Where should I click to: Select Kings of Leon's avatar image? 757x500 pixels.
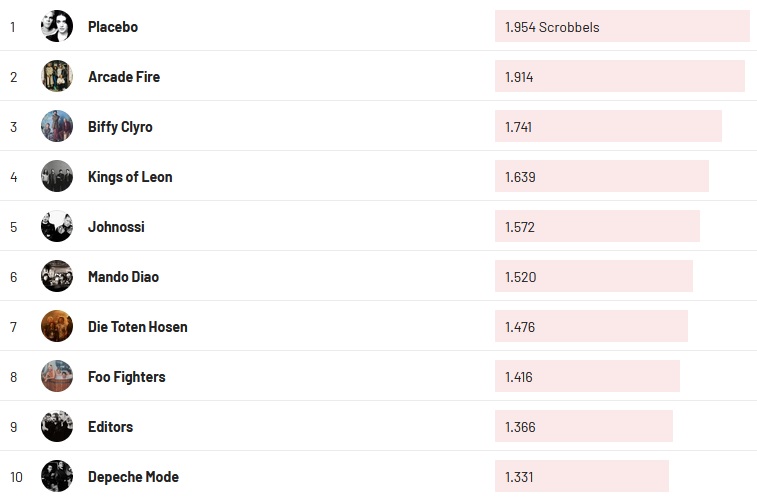pos(57,176)
